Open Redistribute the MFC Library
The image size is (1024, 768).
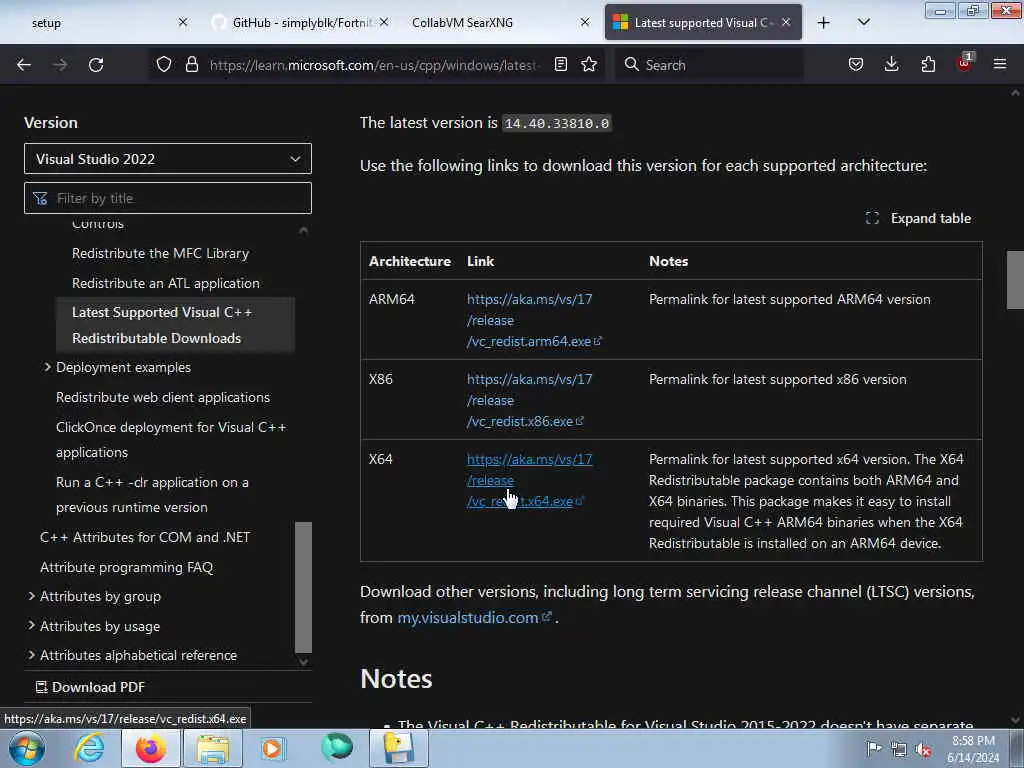click(161, 253)
